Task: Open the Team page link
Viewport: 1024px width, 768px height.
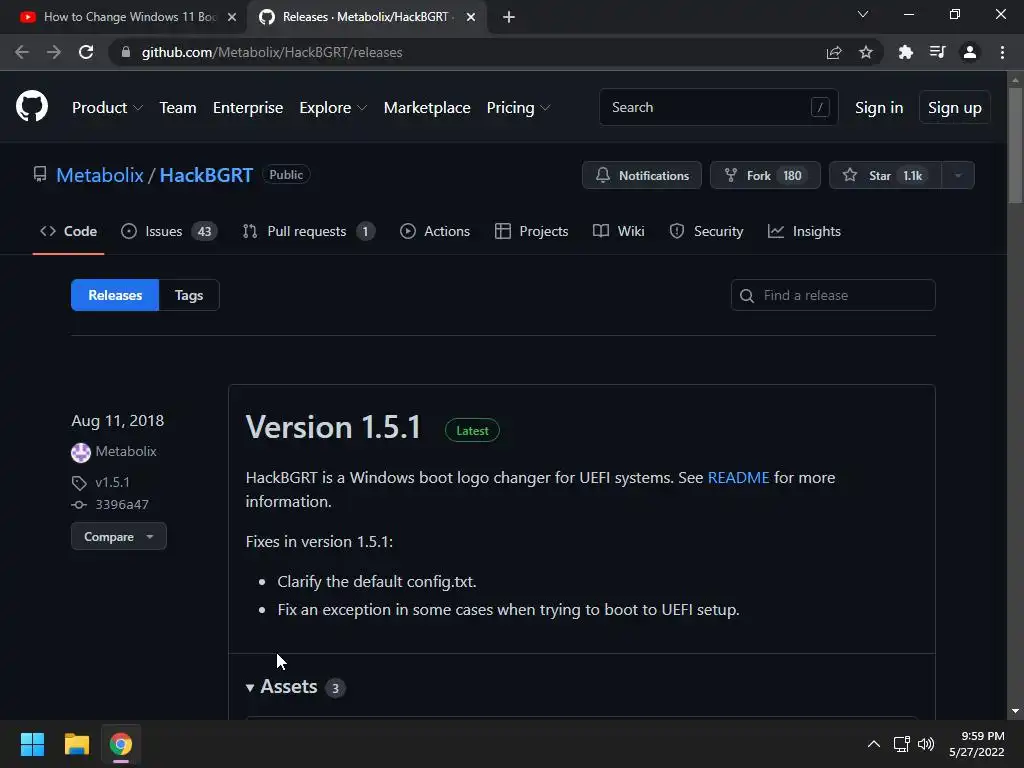Action: point(178,107)
